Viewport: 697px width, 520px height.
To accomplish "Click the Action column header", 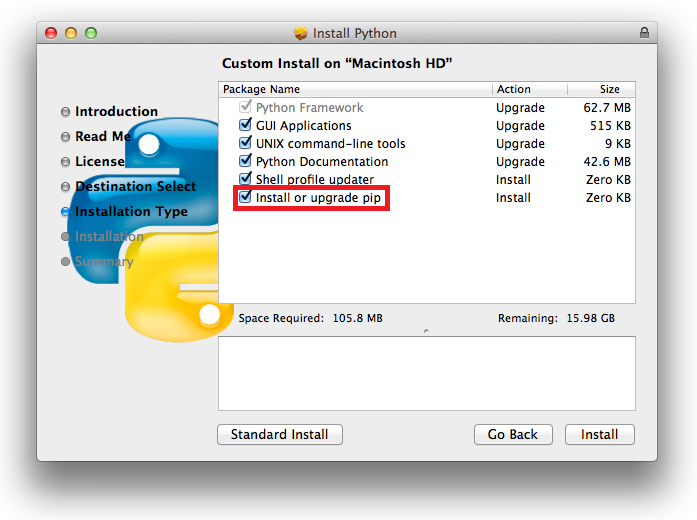I will coord(529,89).
